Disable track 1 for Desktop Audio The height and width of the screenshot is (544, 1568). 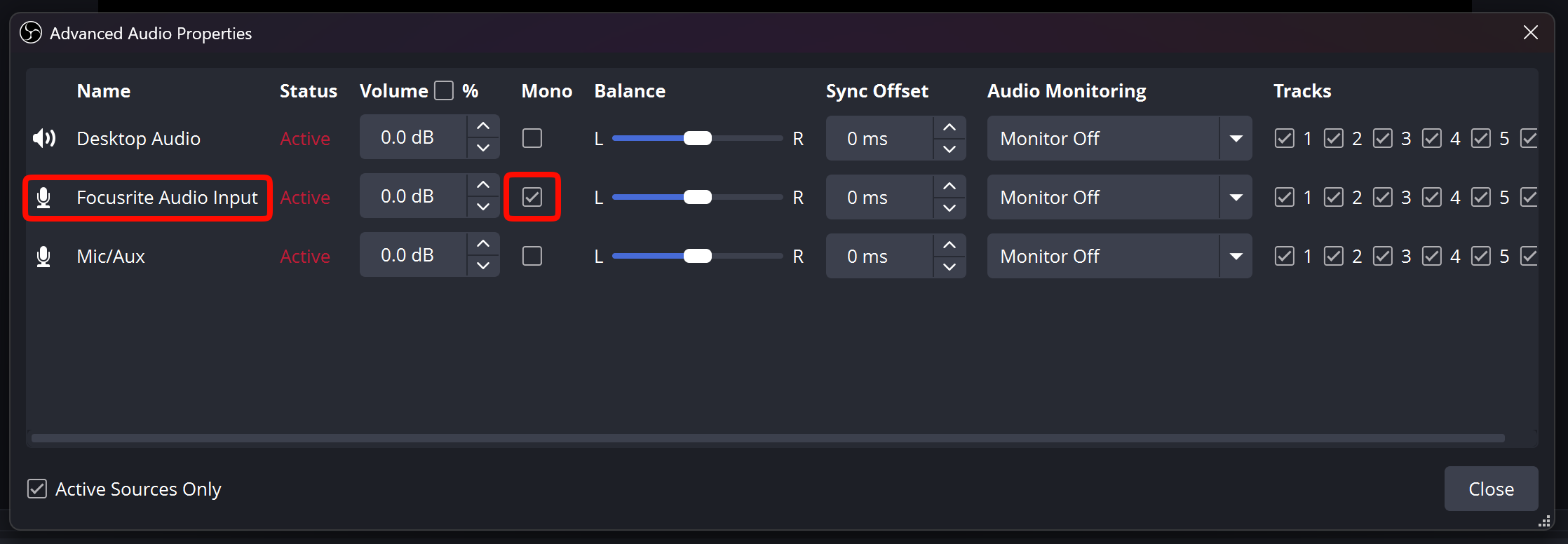coord(1285,138)
